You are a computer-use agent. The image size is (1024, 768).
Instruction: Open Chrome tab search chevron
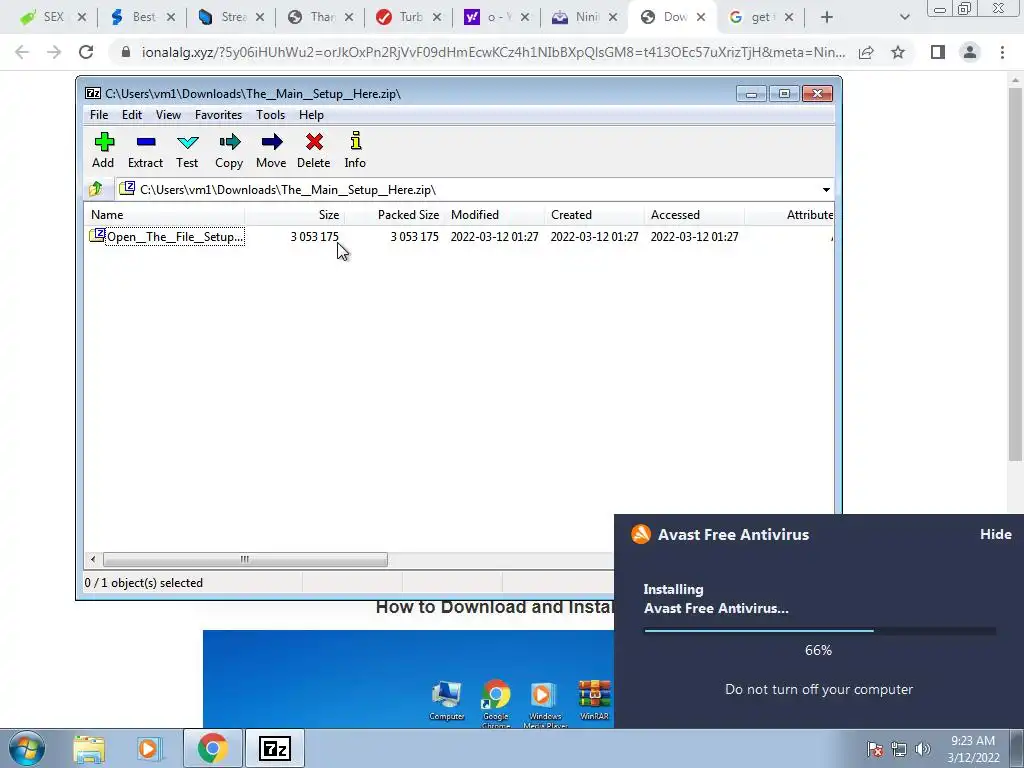(x=904, y=18)
